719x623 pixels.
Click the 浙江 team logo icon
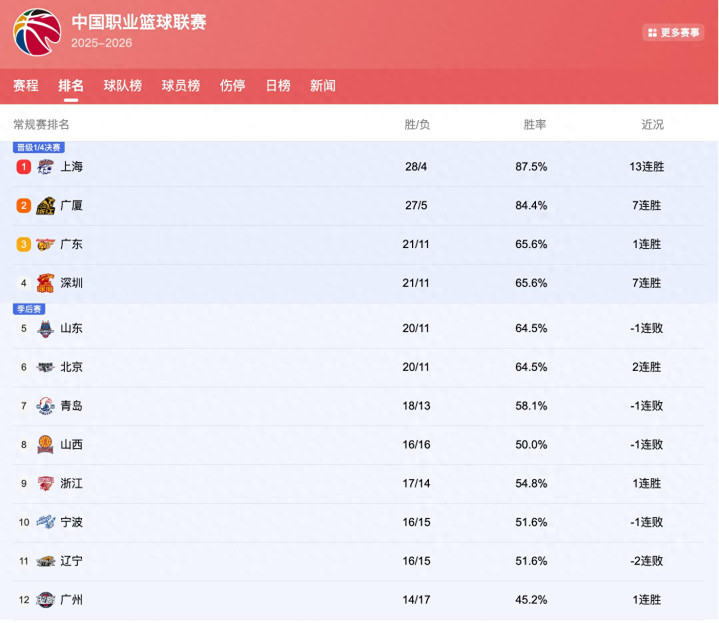(45, 484)
